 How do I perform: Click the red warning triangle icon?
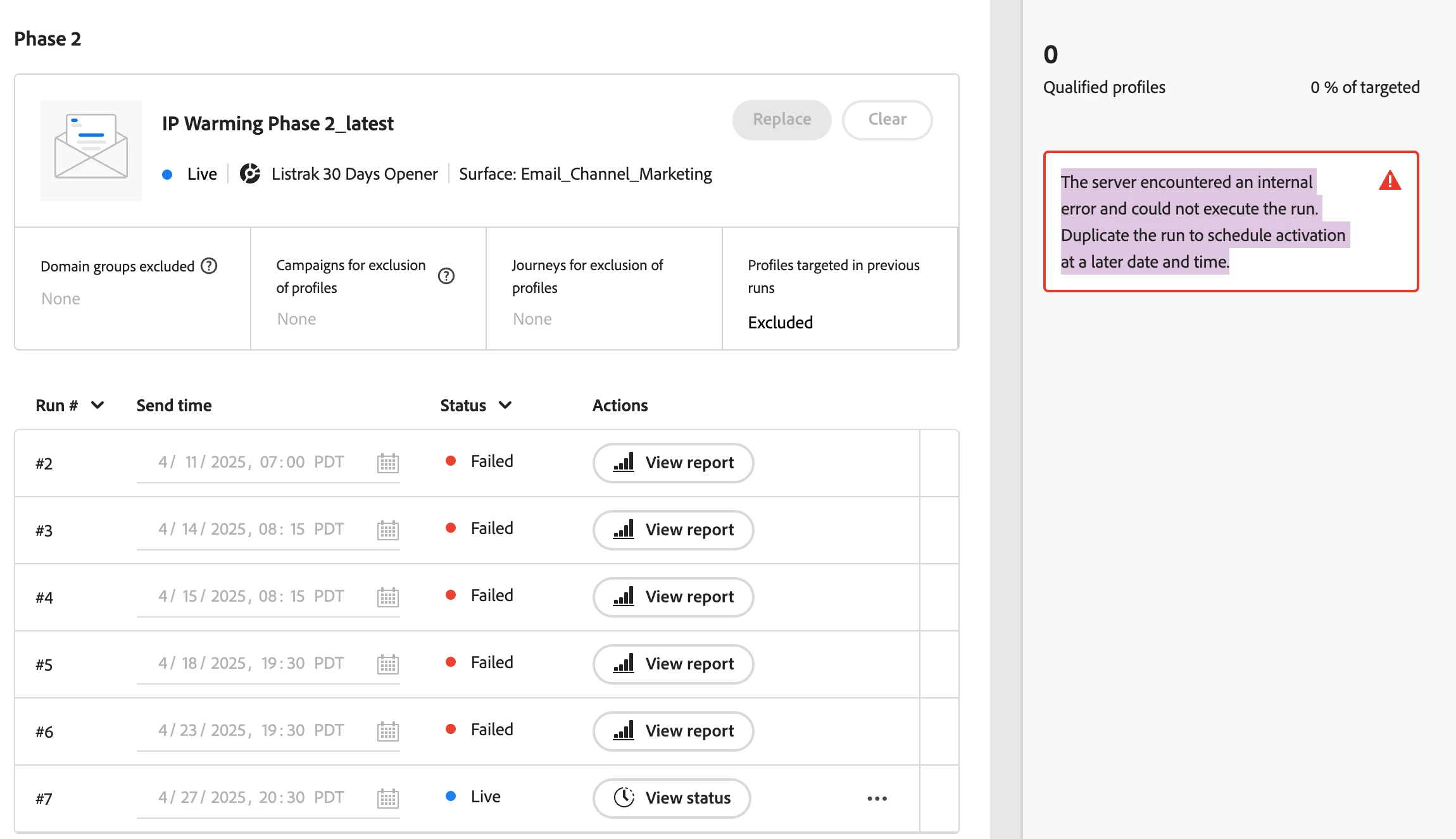click(x=1390, y=181)
